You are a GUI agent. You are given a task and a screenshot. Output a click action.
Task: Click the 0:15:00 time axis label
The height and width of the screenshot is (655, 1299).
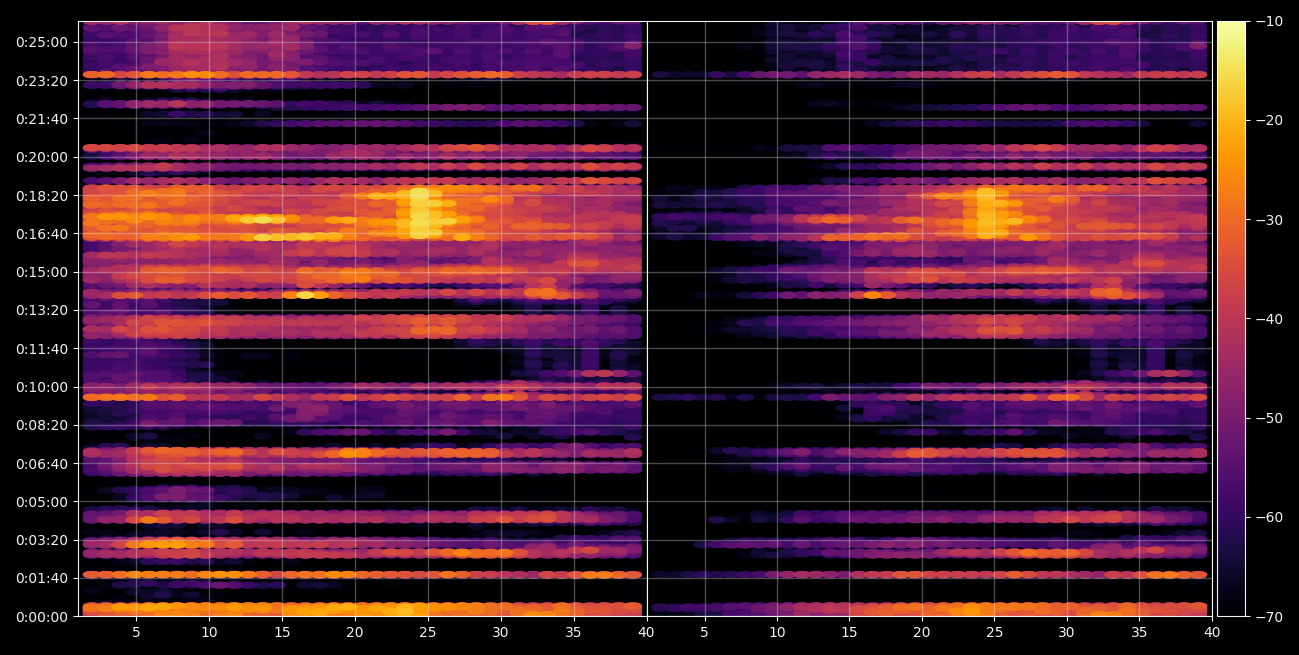(x=42, y=272)
